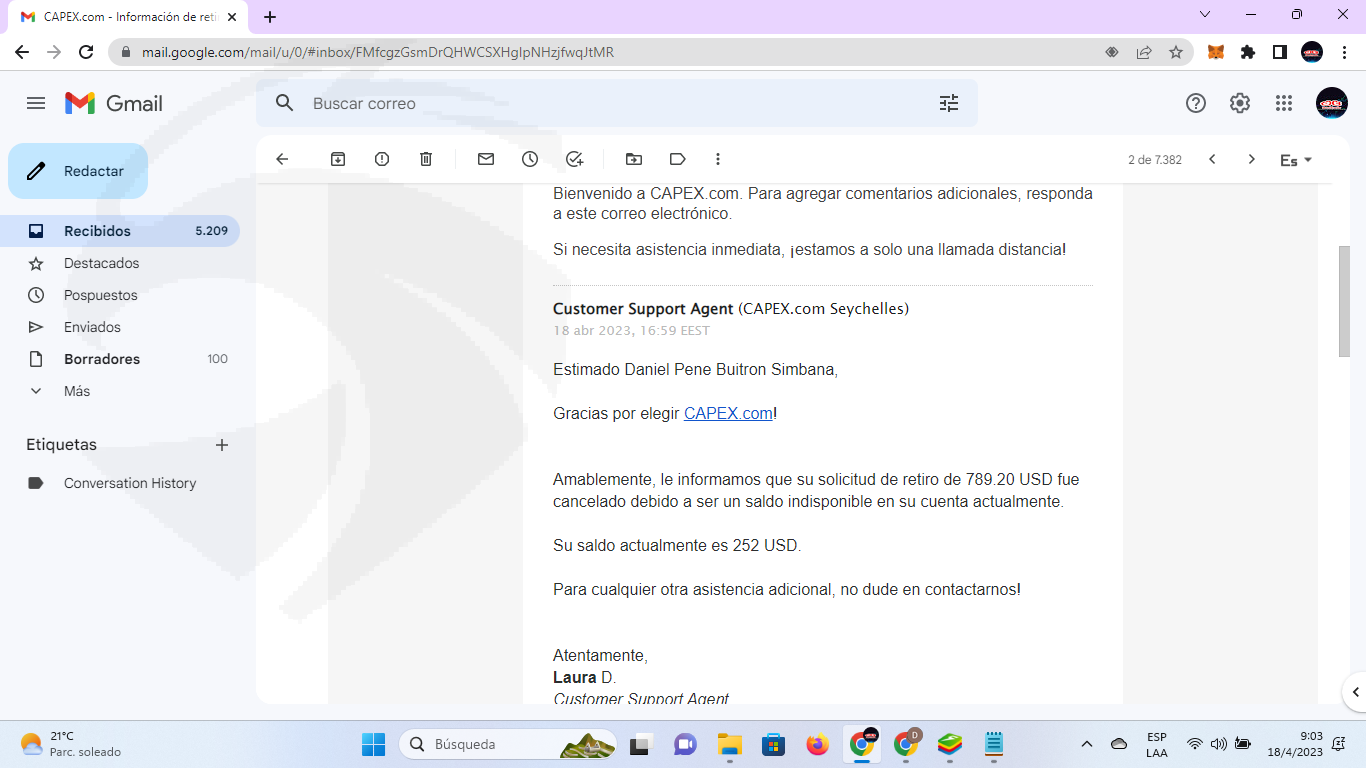
Task: Open Microsoft Store from taskbar
Action: coord(773,744)
